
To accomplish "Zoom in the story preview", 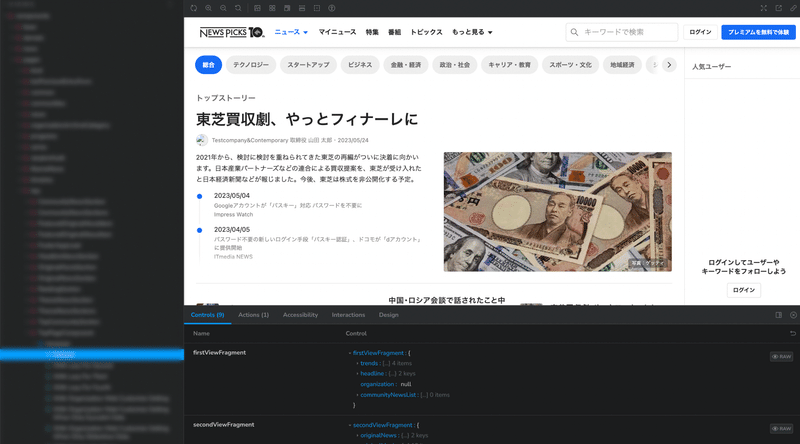I will click(x=208, y=8).
